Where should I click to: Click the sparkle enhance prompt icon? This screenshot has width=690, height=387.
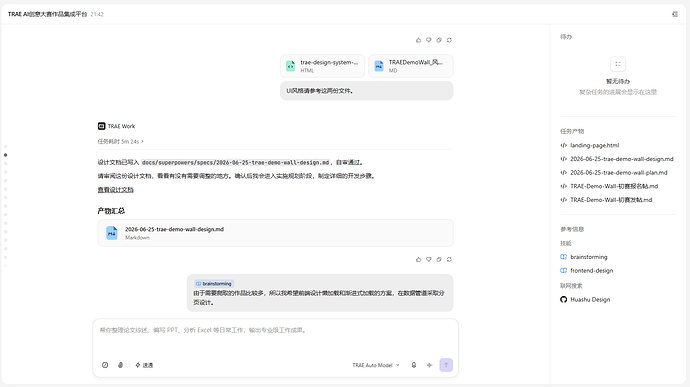pyautogui.click(x=429, y=365)
